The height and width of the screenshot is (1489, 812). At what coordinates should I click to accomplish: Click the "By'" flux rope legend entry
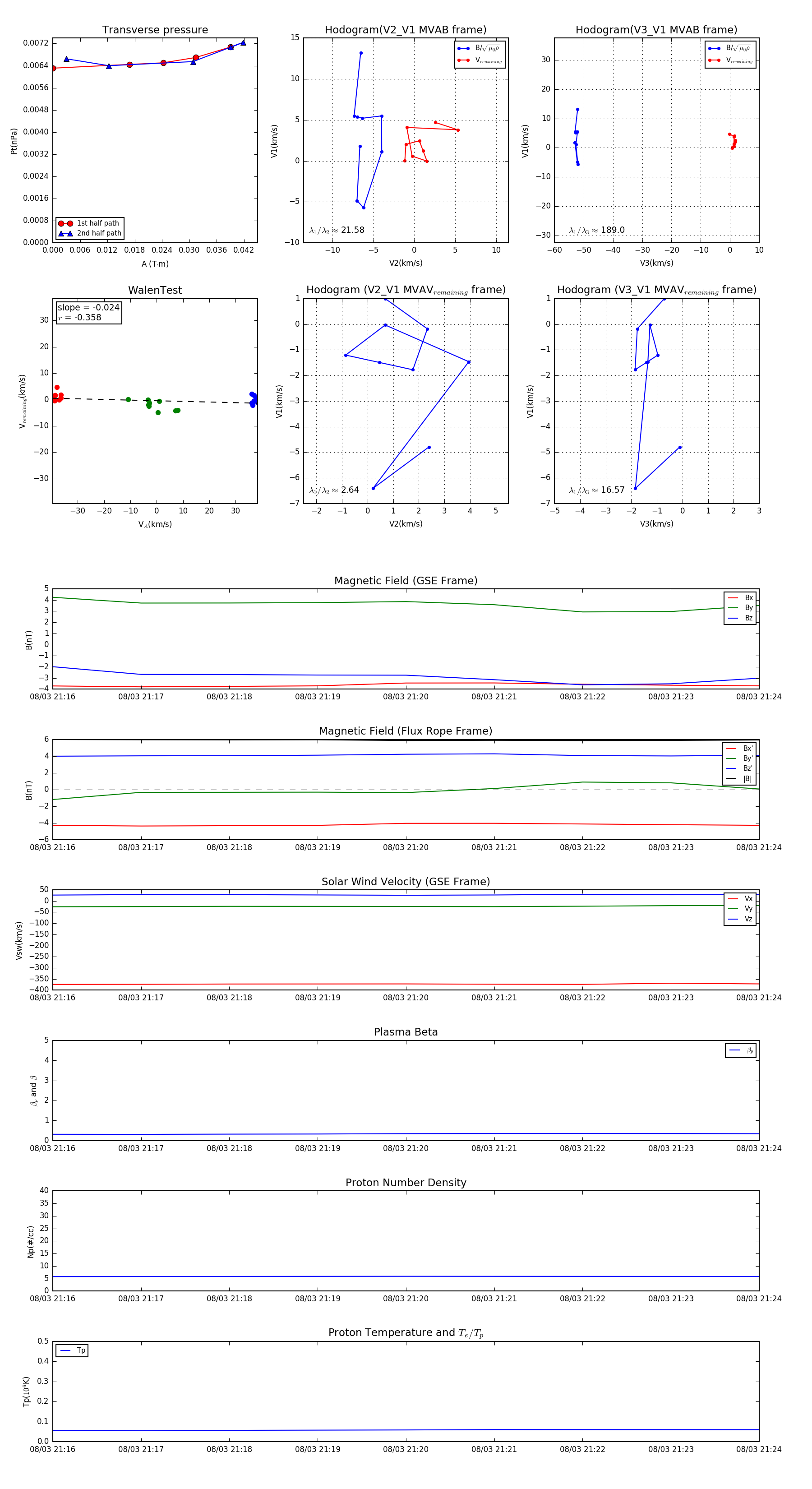[740, 758]
